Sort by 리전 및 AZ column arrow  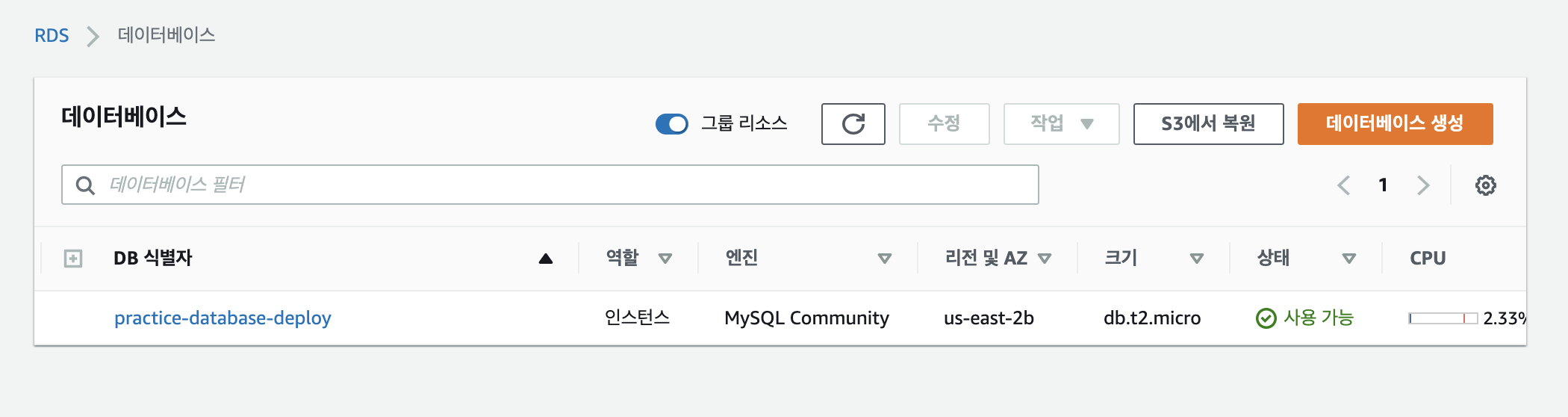pyautogui.click(x=1045, y=259)
